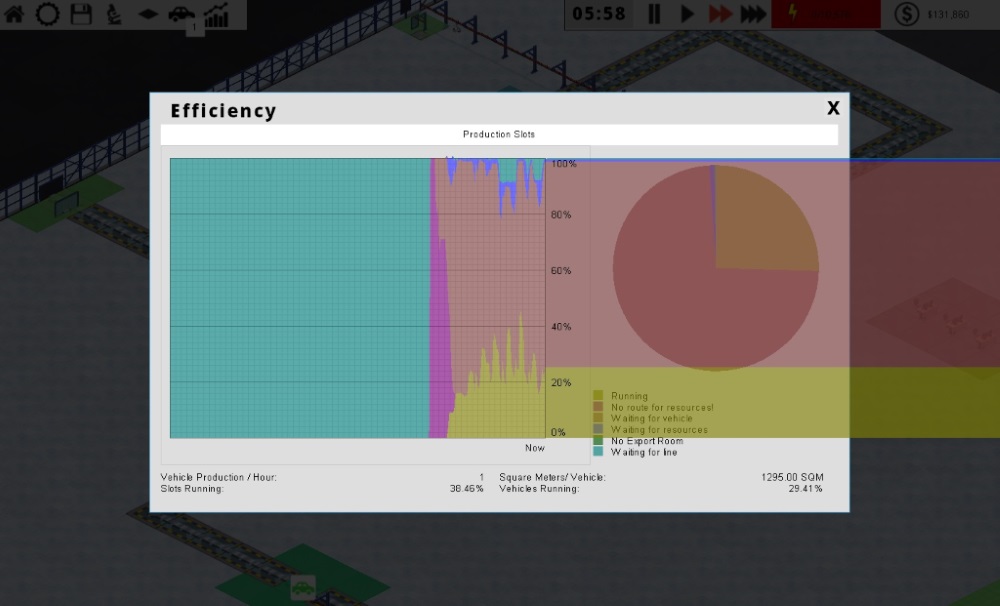1000x606 pixels.
Task: Click the 38.46% slots running value
Action: [x=466, y=489]
